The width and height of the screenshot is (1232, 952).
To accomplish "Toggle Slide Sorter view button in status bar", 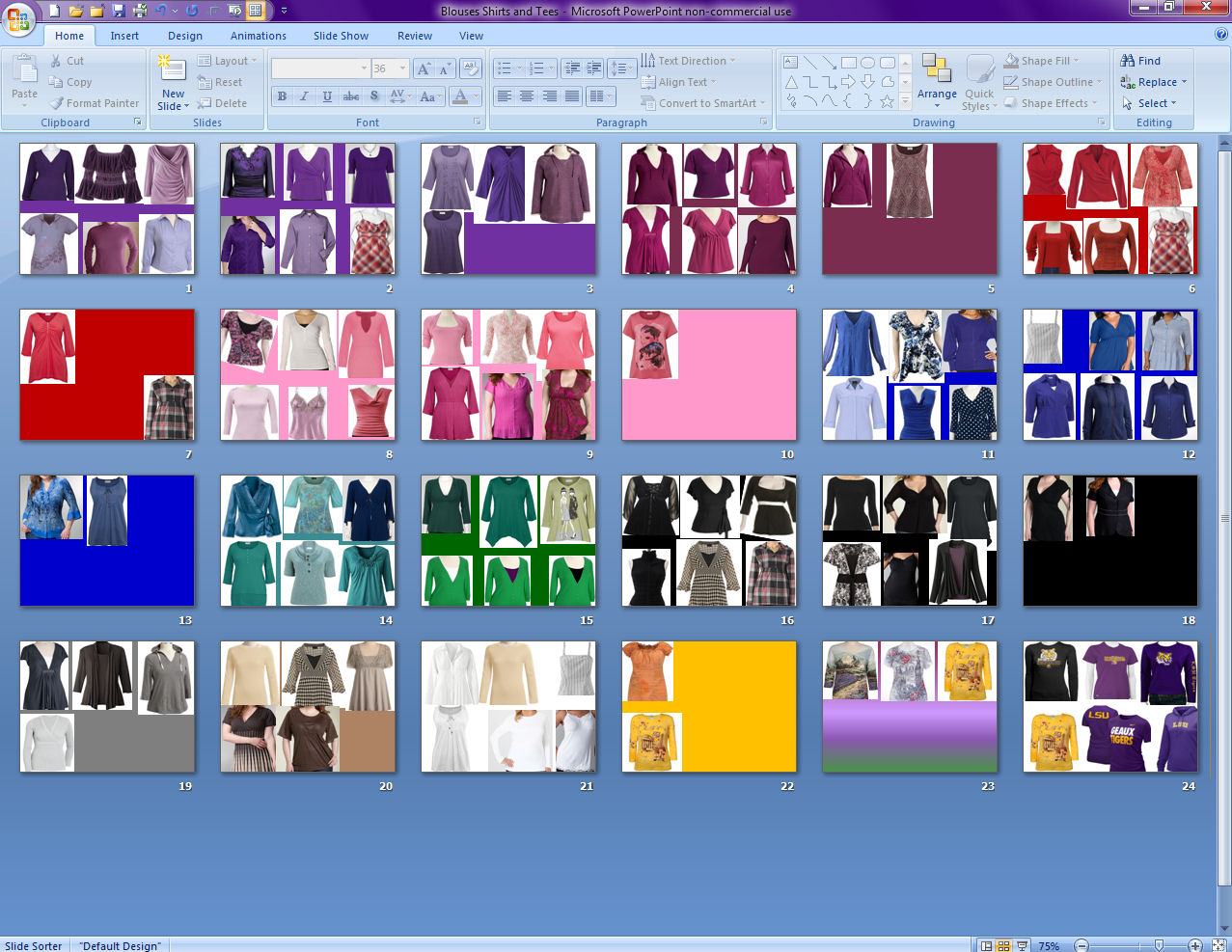I will point(1003,945).
